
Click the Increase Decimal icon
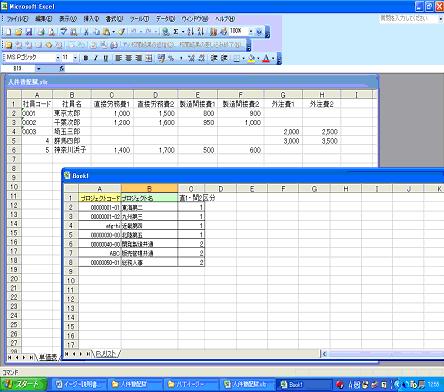(191, 58)
